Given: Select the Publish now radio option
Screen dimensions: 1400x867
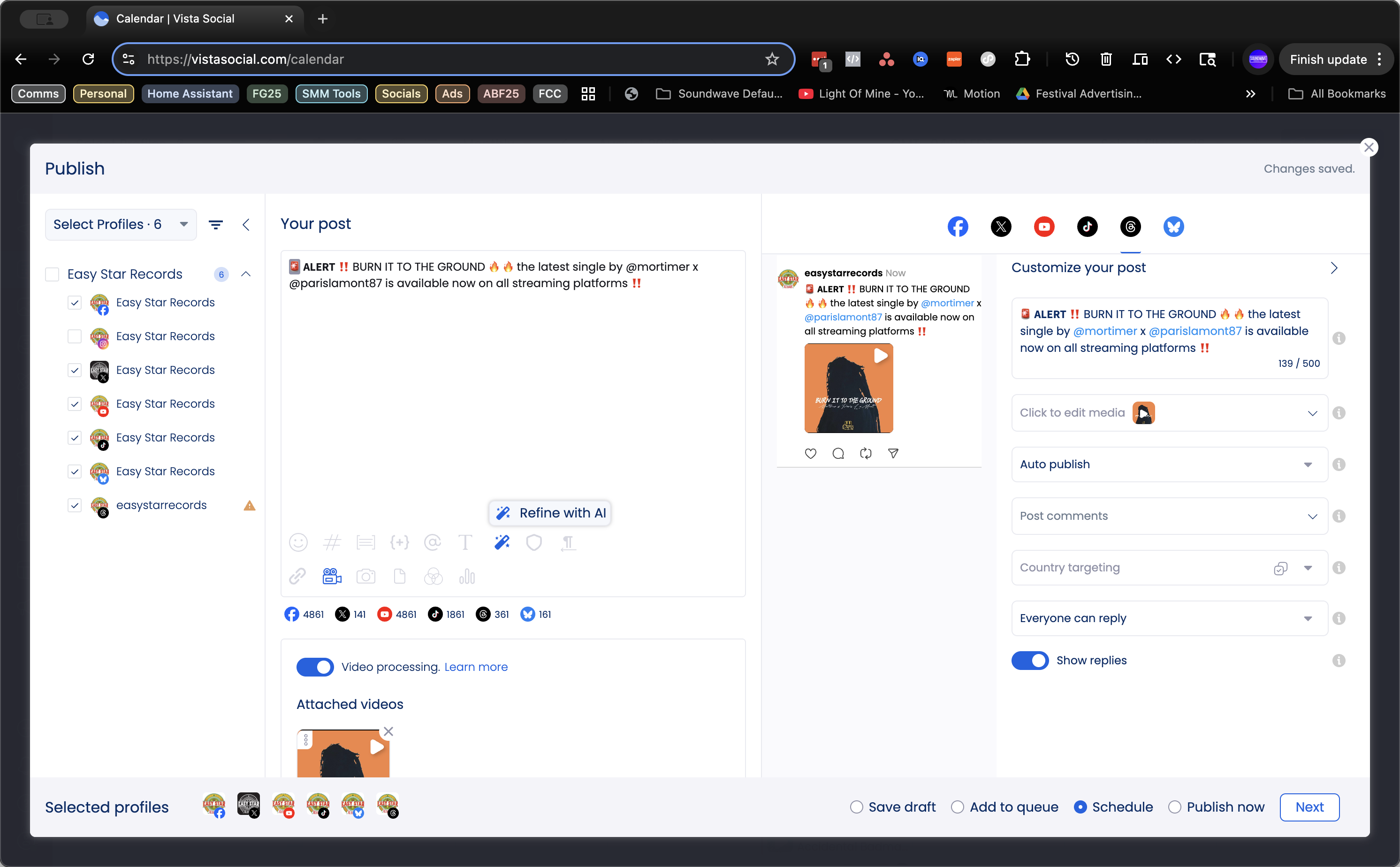Looking at the screenshot, I should click(x=1175, y=807).
